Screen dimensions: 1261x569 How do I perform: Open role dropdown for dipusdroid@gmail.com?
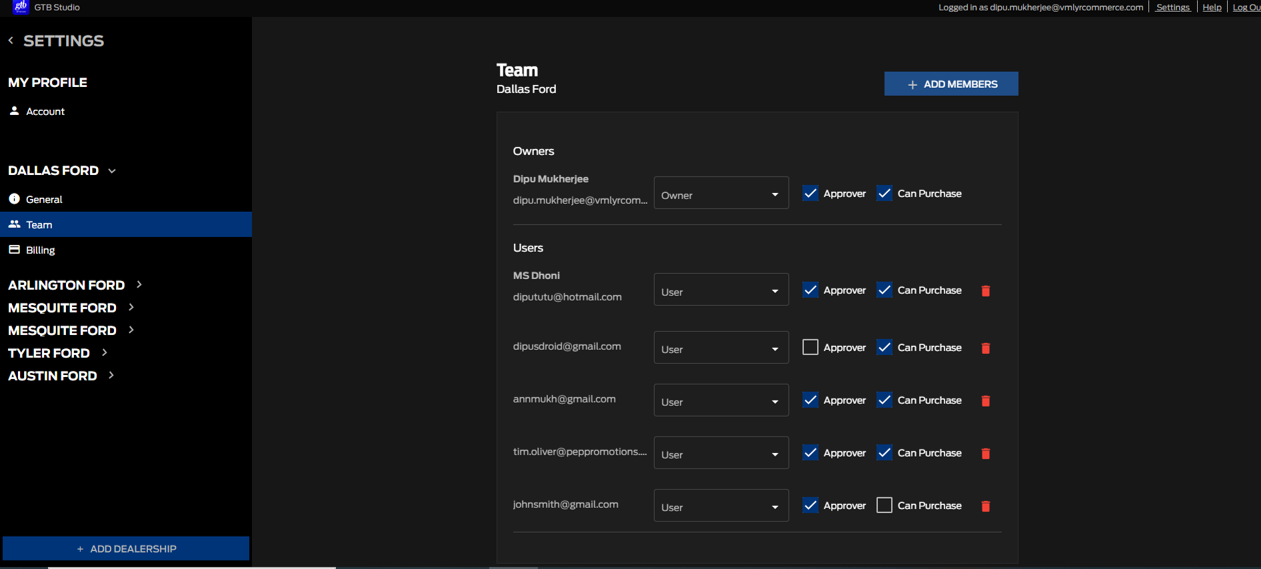click(721, 348)
